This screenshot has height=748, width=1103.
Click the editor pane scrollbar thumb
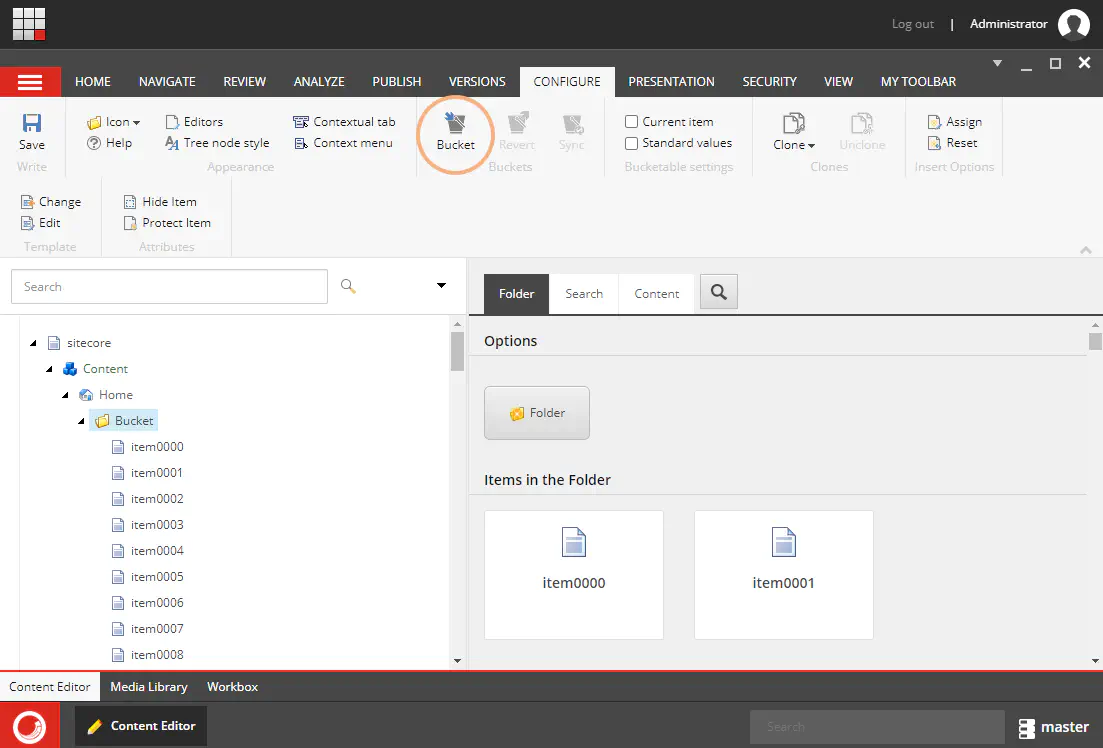(x=1095, y=341)
